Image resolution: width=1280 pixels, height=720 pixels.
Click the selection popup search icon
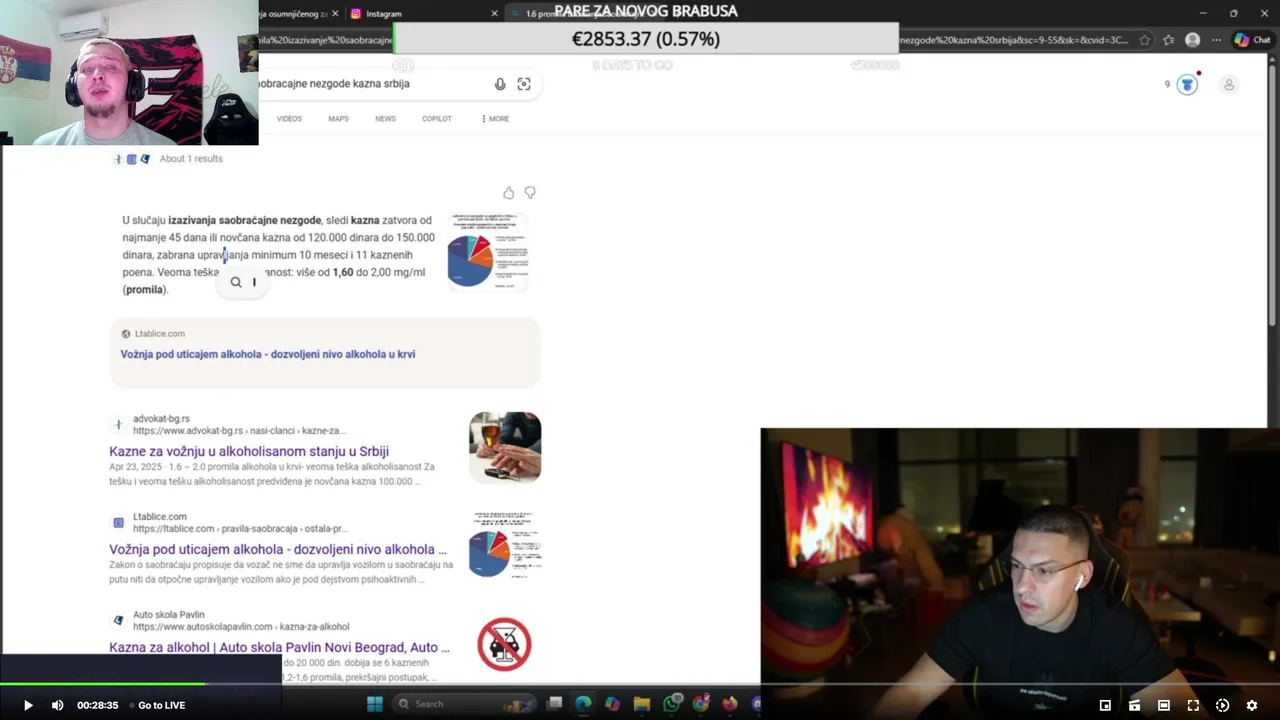[x=236, y=282]
